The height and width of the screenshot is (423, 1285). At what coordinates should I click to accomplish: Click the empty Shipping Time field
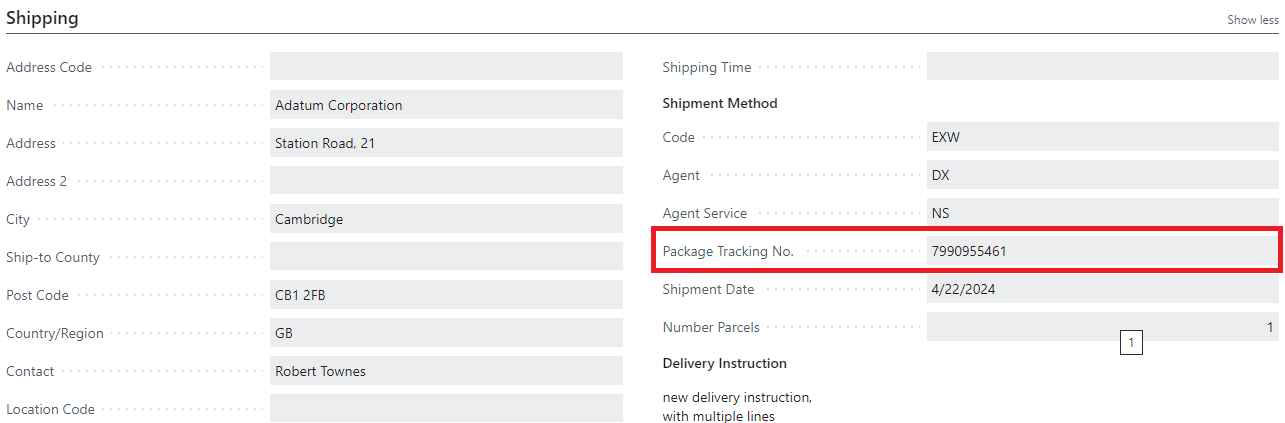[x=1102, y=67]
